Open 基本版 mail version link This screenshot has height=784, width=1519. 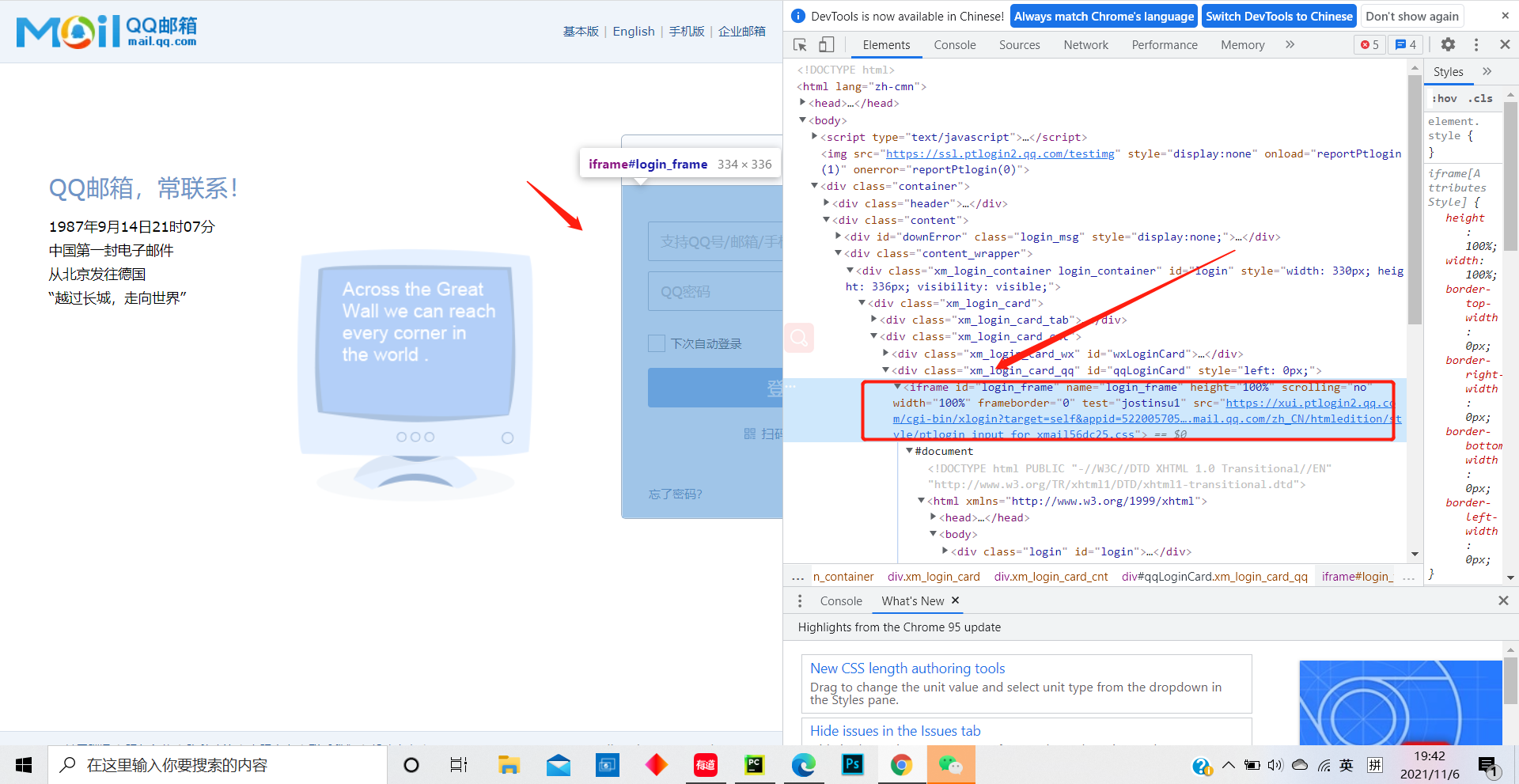581,31
